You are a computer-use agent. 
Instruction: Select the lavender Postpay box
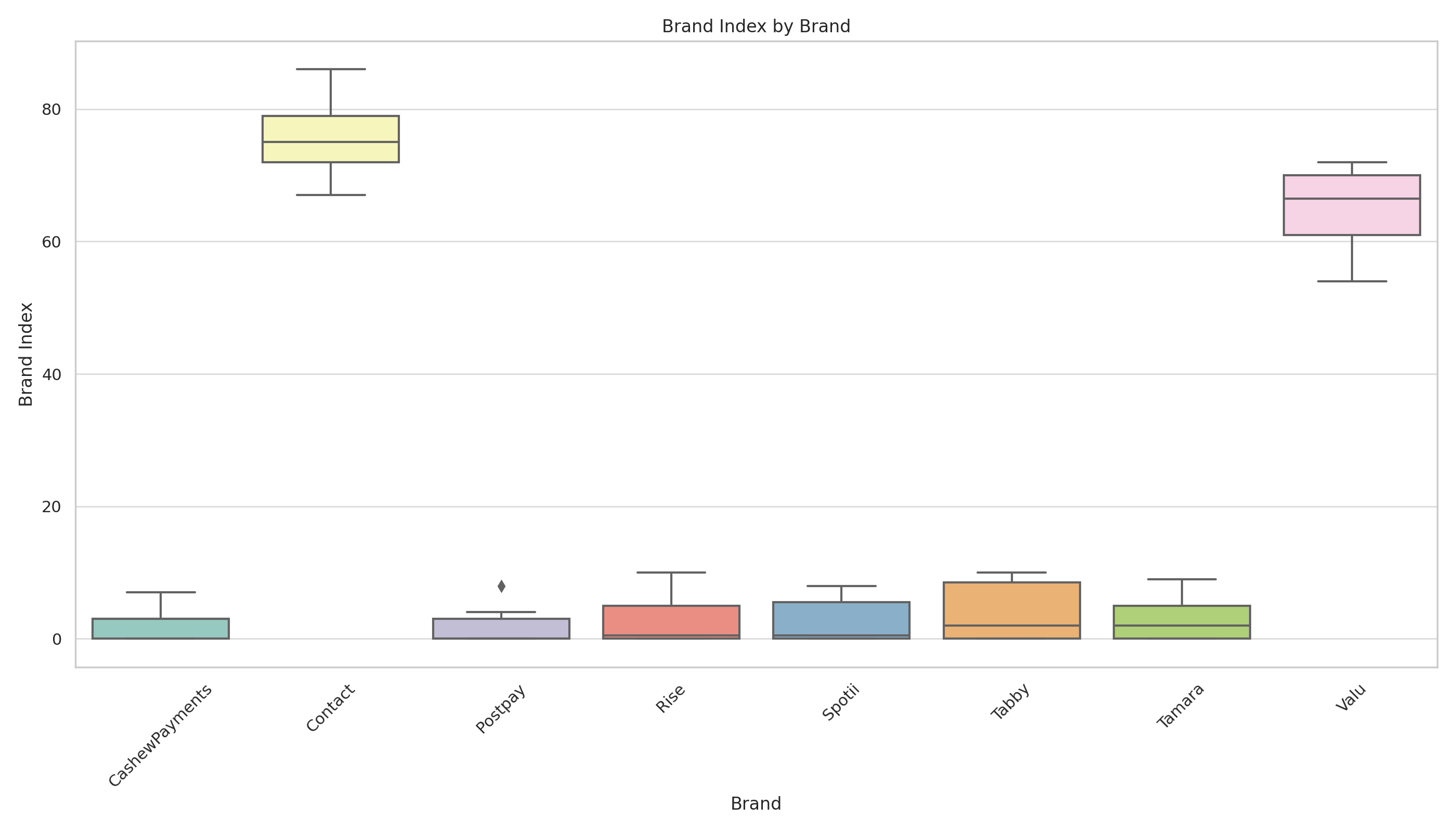pyautogui.click(x=501, y=629)
